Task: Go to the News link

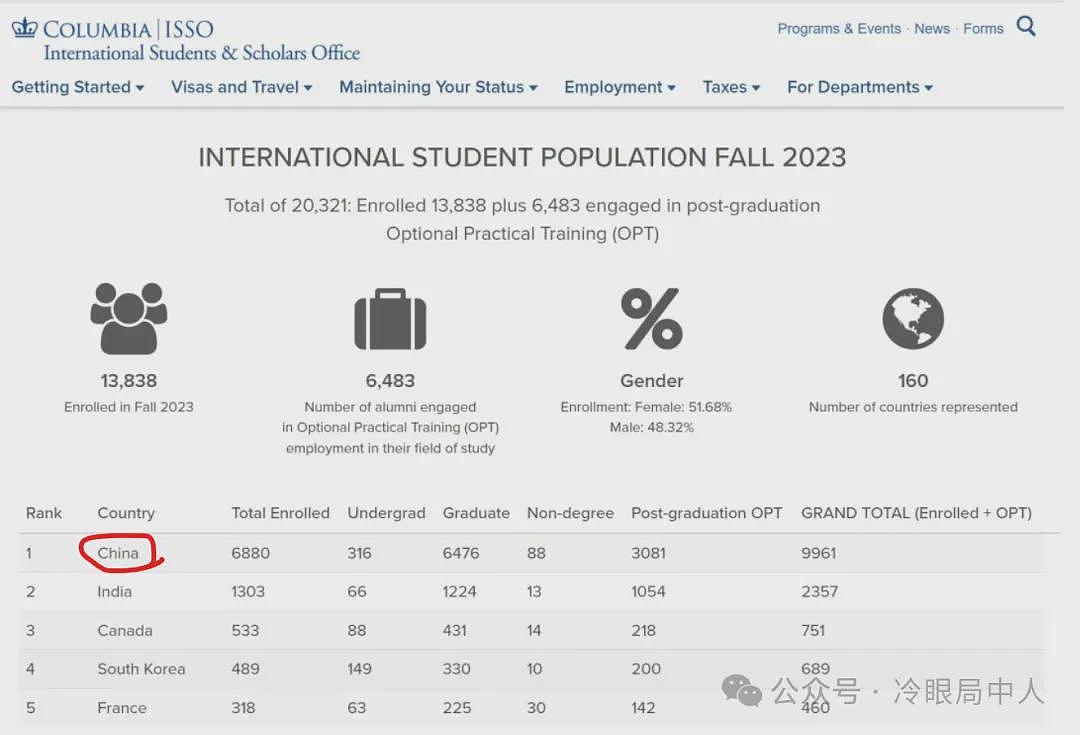Action: tap(932, 28)
